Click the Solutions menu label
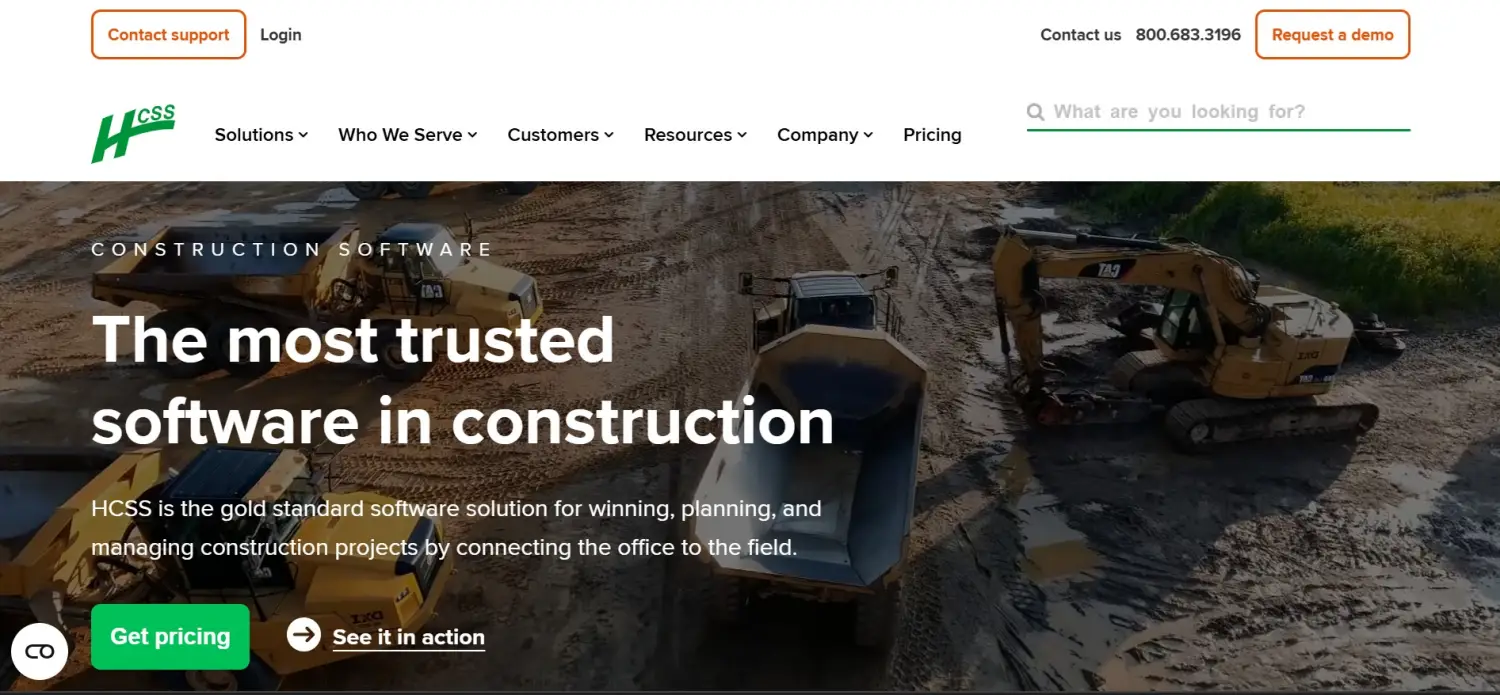The height and width of the screenshot is (695, 1500). pyautogui.click(x=254, y=135)
